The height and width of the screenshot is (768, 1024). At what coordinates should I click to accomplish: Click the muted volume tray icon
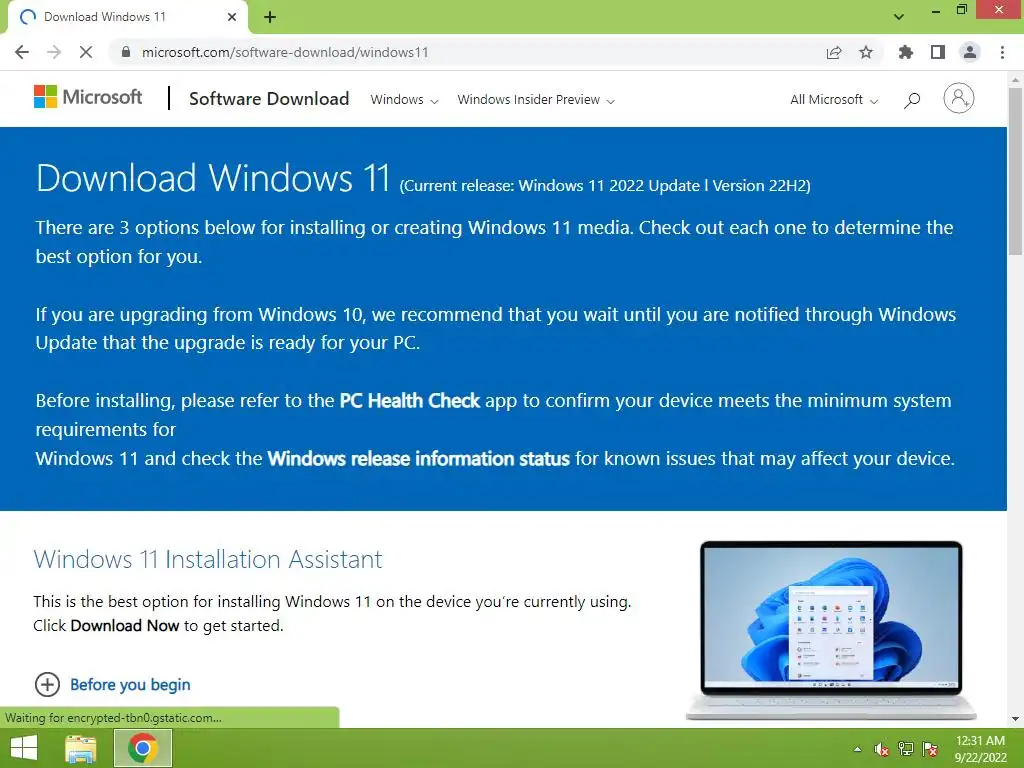point(882,749)
